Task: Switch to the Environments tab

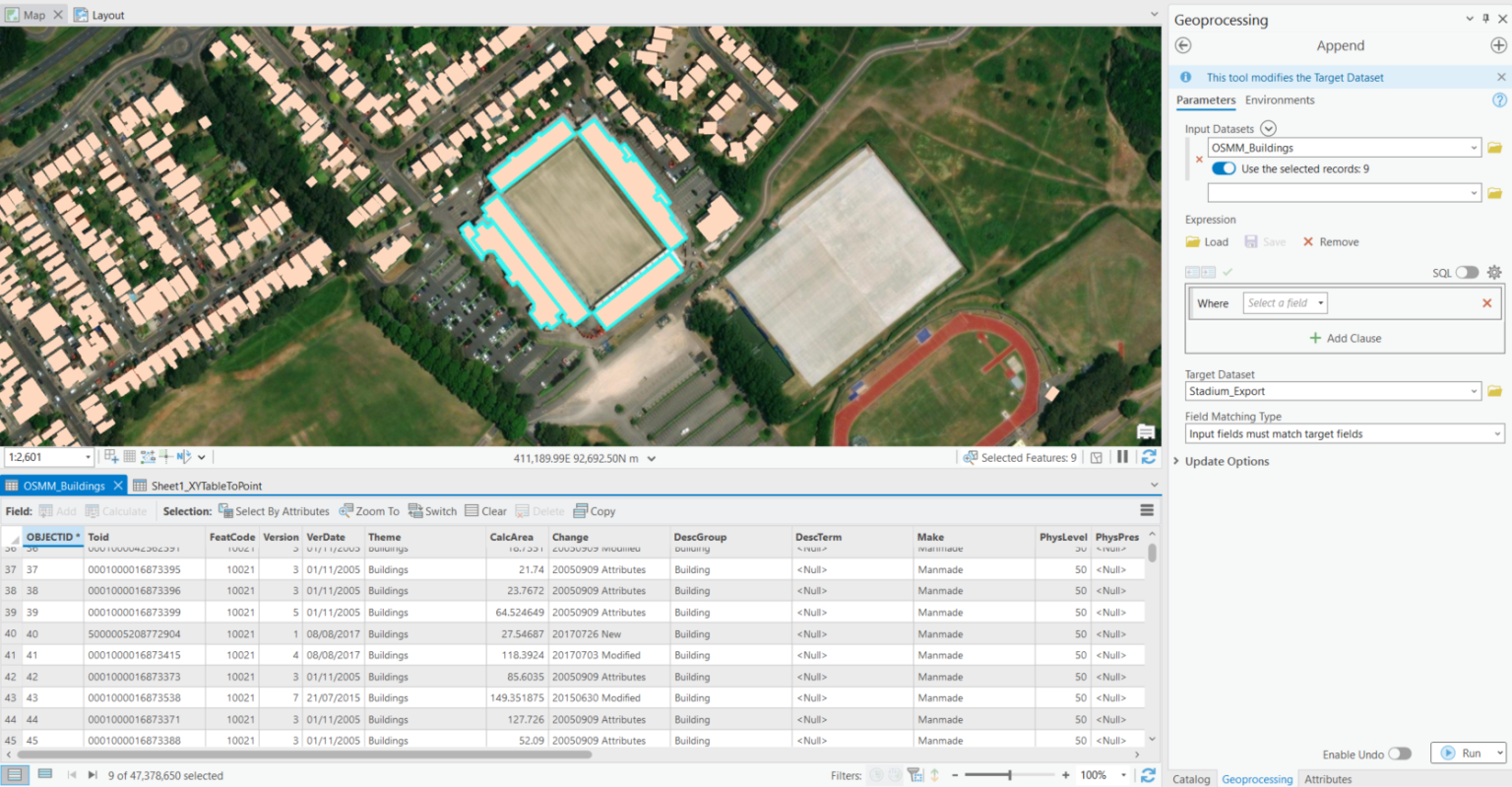Action: pos(1279,100)
